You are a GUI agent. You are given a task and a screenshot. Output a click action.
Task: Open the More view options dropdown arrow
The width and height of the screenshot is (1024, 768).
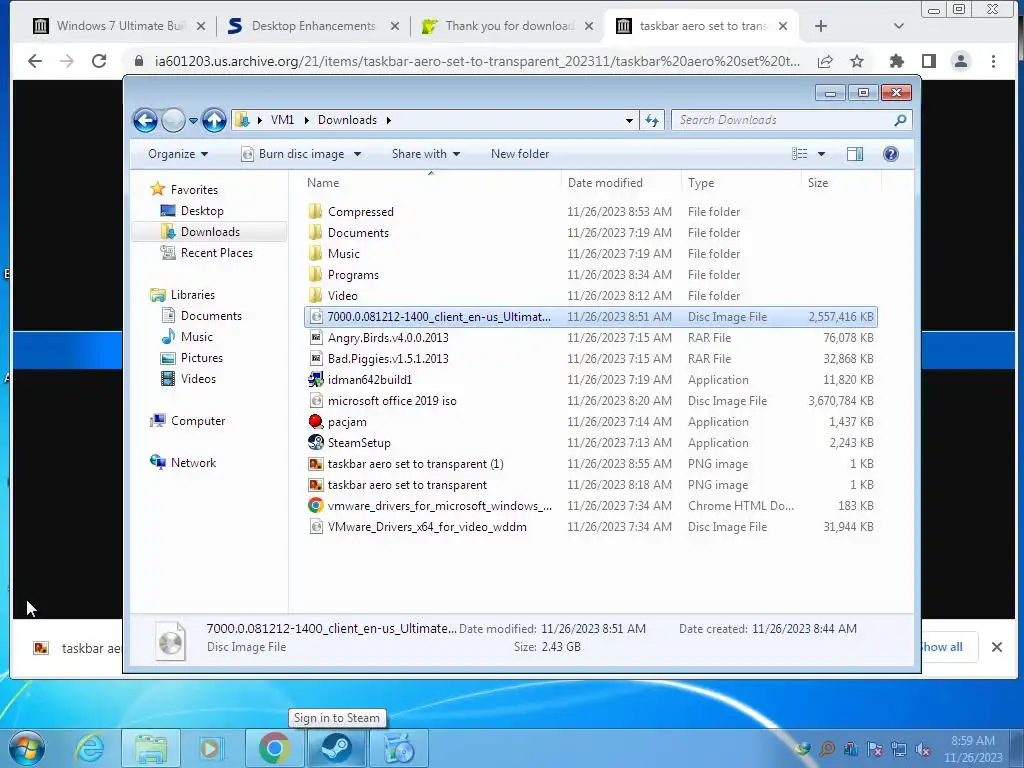822,154
